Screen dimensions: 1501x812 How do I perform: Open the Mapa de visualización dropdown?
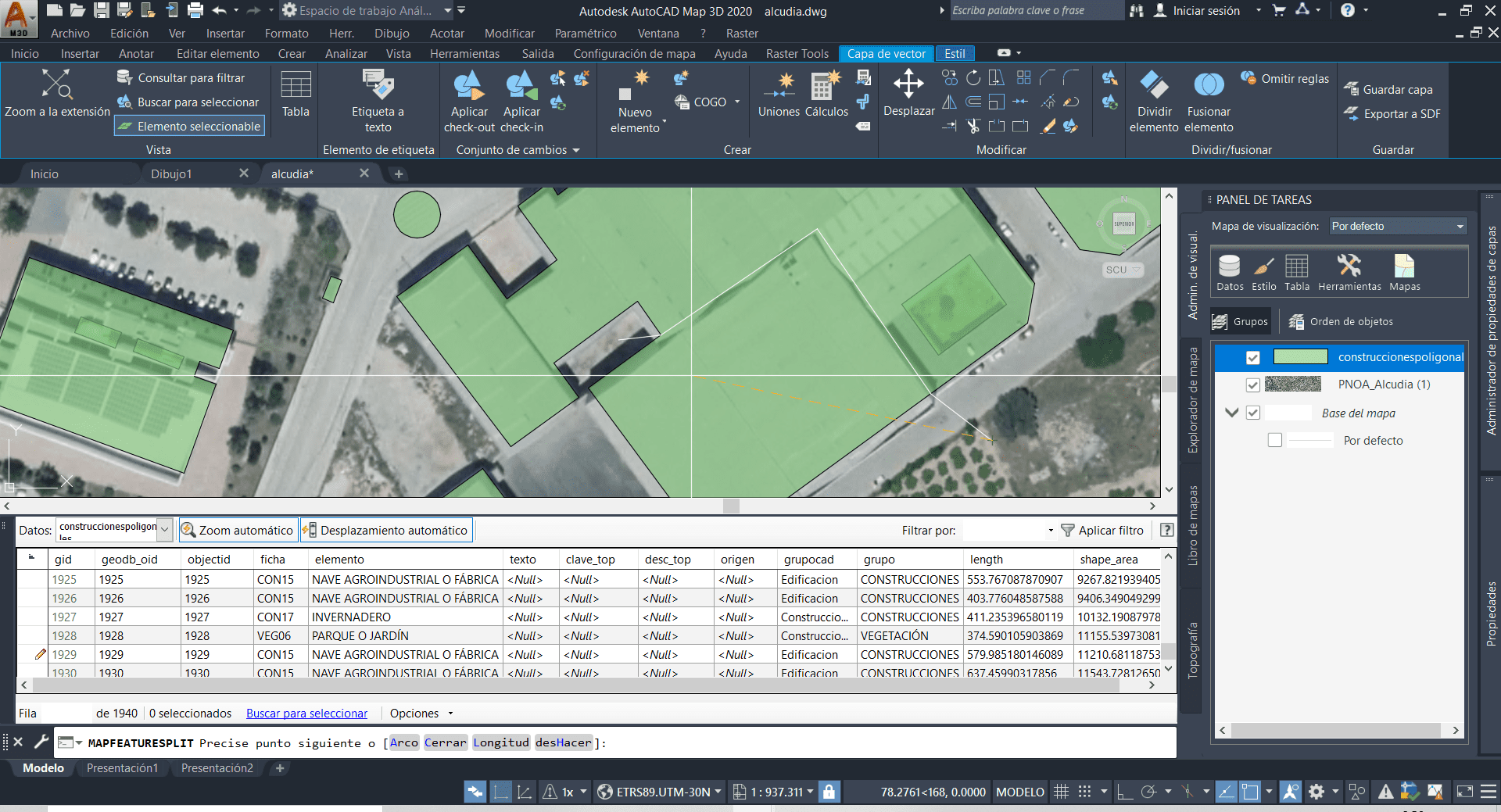1460,226
